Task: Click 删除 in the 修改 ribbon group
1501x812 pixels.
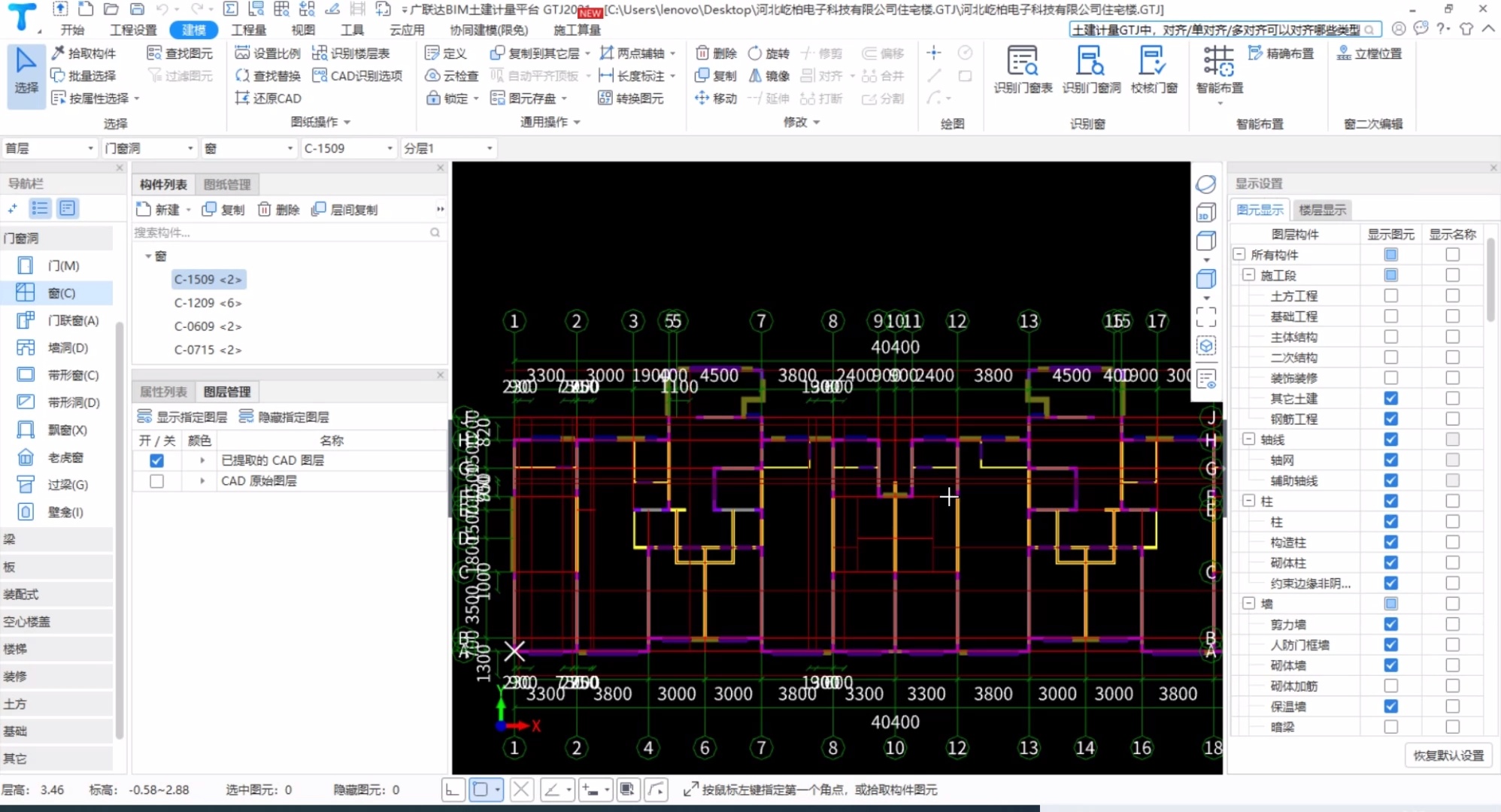Action: click(716, 53)
